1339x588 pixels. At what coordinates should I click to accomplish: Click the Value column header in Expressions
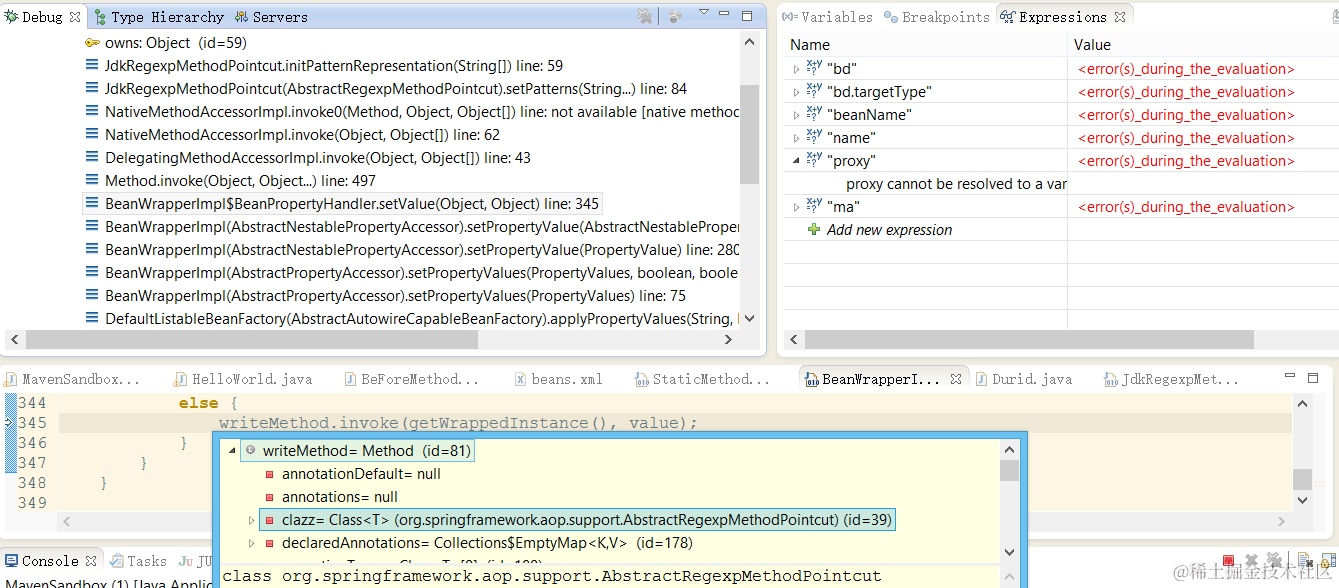coord(1092,45)
